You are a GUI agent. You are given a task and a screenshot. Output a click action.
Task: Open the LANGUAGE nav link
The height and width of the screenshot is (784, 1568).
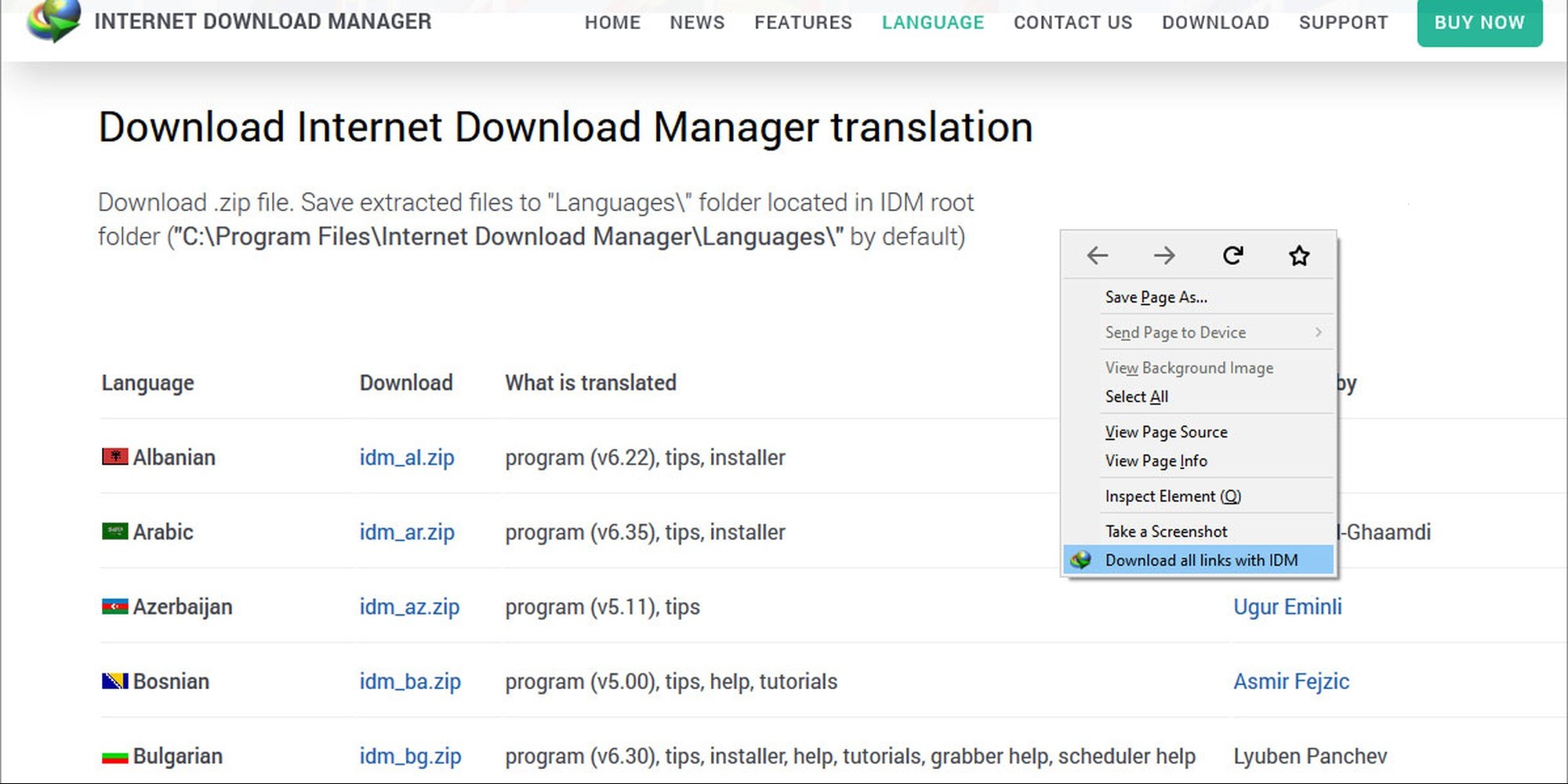pyautogui.click(x=933, y=23)
